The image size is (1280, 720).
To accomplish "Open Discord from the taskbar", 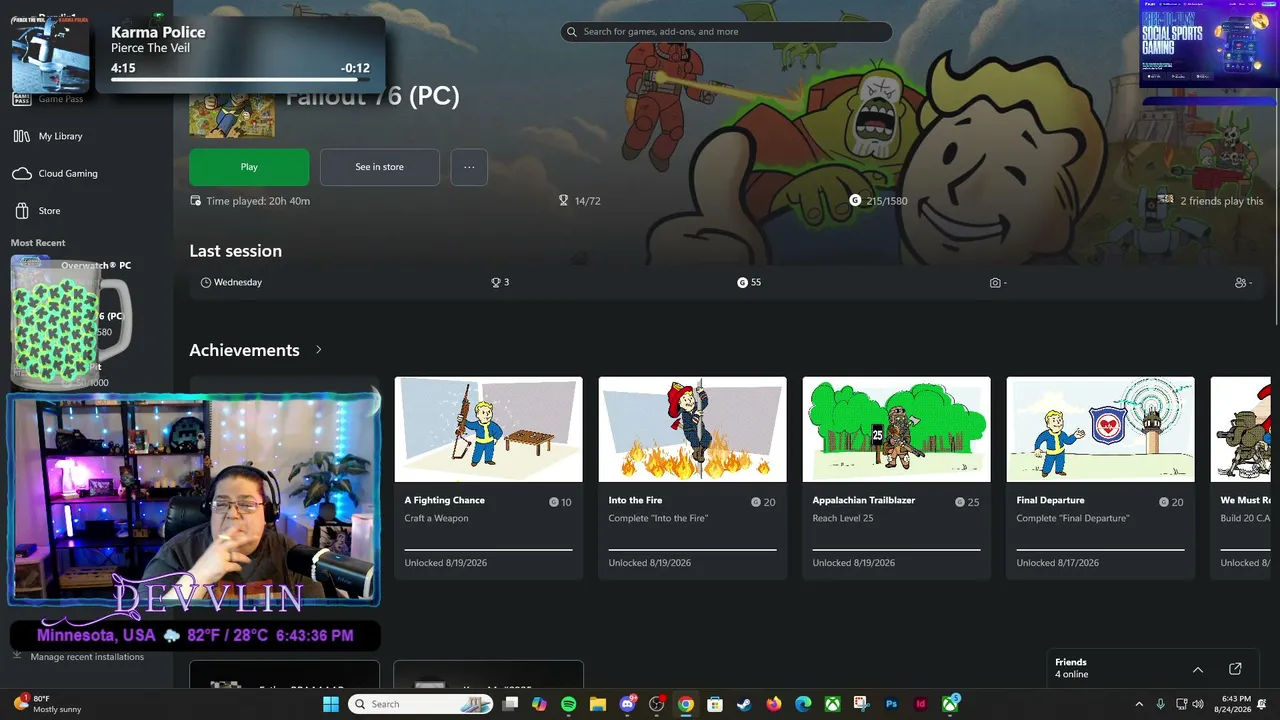I will (628, 704).
